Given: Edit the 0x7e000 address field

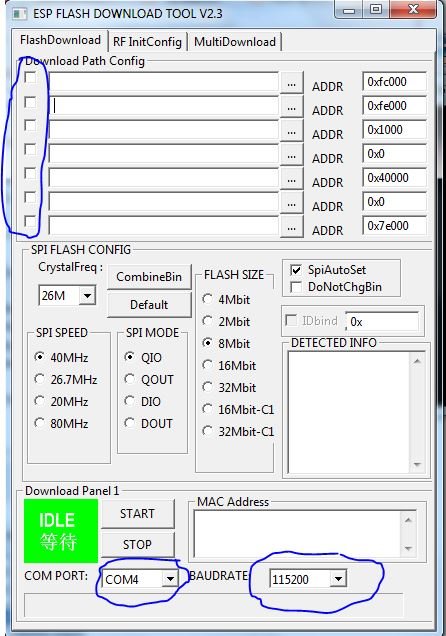Looking at the screenshot, I should tap(394, 226).
